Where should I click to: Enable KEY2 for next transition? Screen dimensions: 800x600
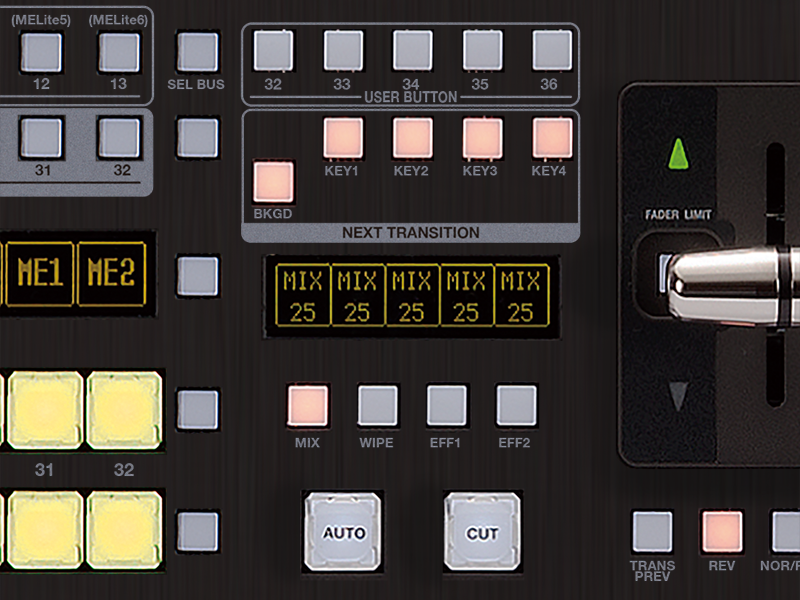point(412,139)
